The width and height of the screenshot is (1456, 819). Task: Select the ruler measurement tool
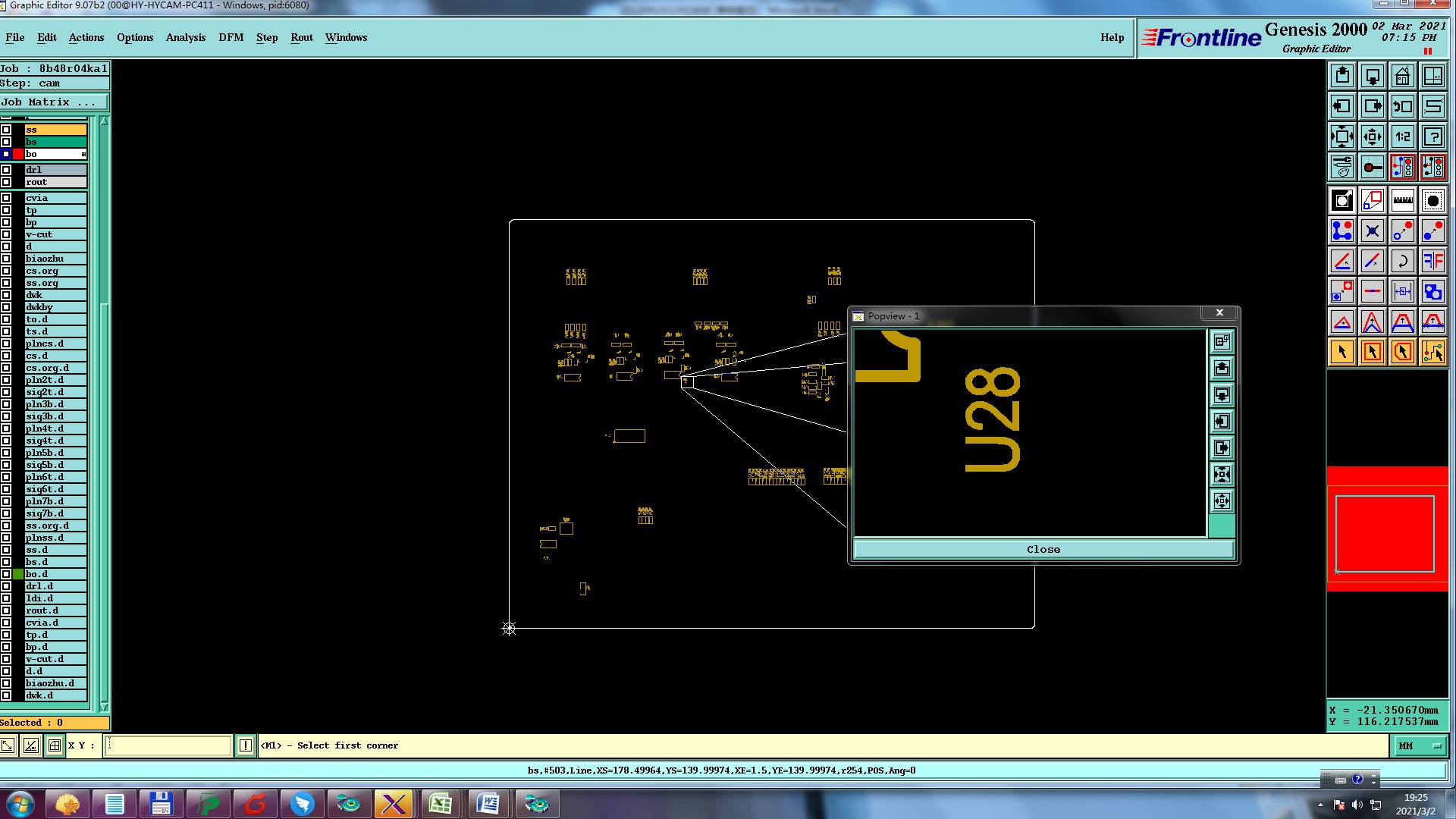click(x=1402, y=201)
